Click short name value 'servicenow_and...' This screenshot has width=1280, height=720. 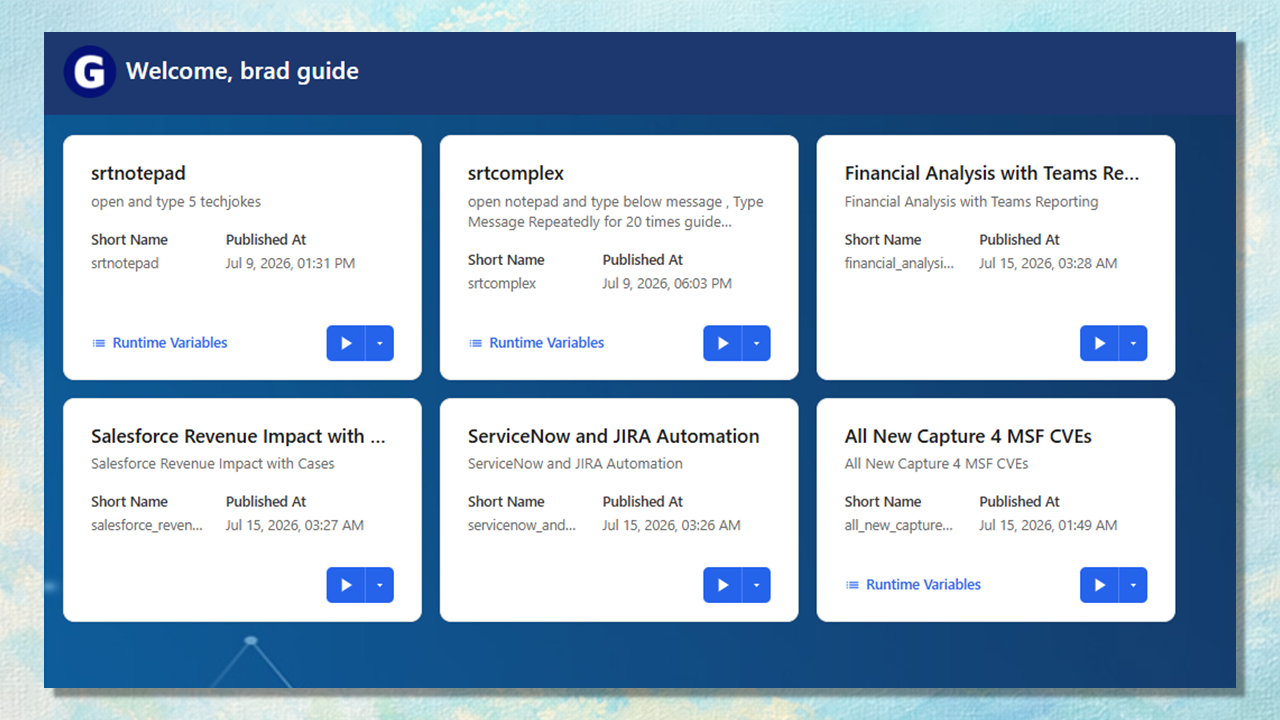522,526
